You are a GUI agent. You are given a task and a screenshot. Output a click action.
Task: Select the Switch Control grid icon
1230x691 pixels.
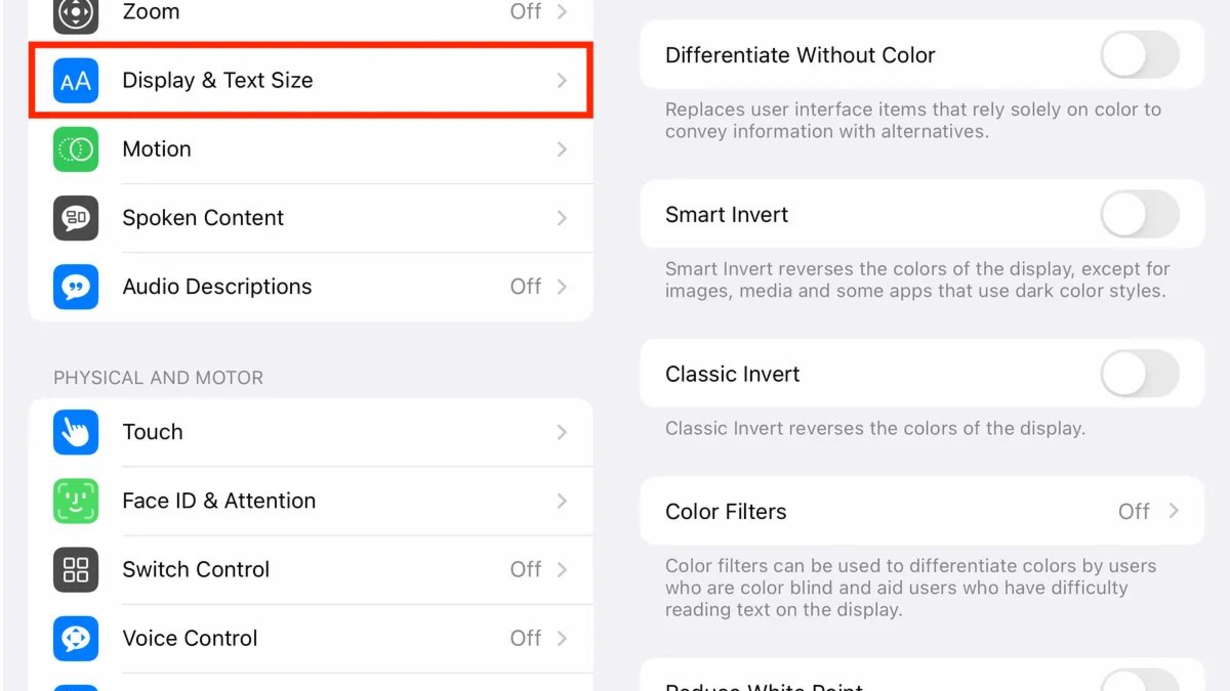point(76,570)
